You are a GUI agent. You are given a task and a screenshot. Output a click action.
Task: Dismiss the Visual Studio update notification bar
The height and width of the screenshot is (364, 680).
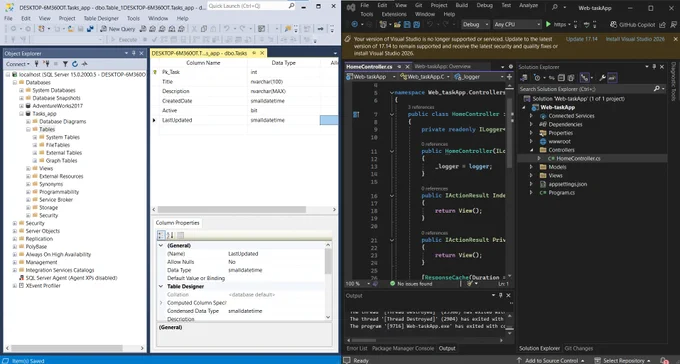click(675, 39)
